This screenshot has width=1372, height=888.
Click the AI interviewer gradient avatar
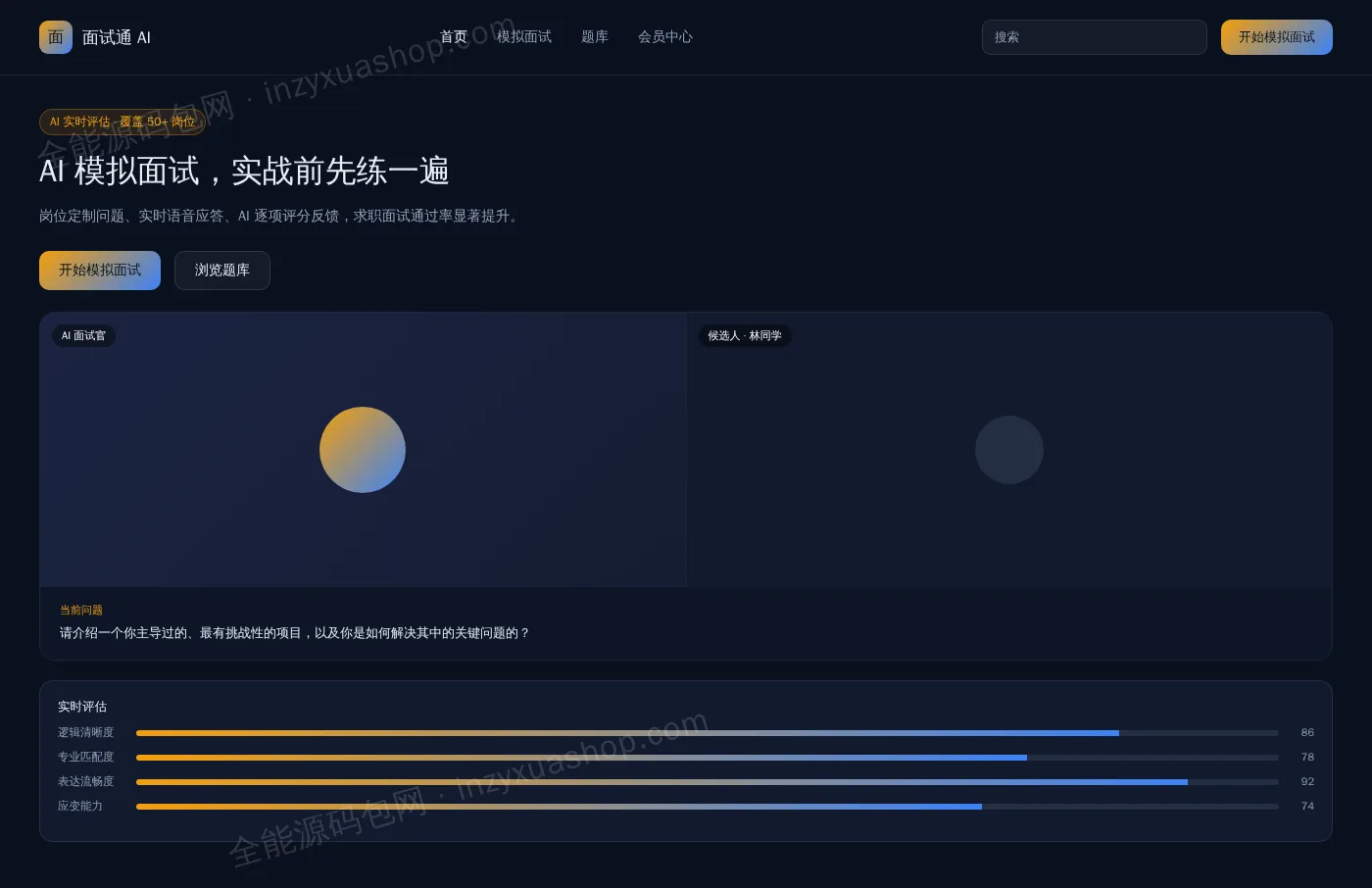(363, 450)
